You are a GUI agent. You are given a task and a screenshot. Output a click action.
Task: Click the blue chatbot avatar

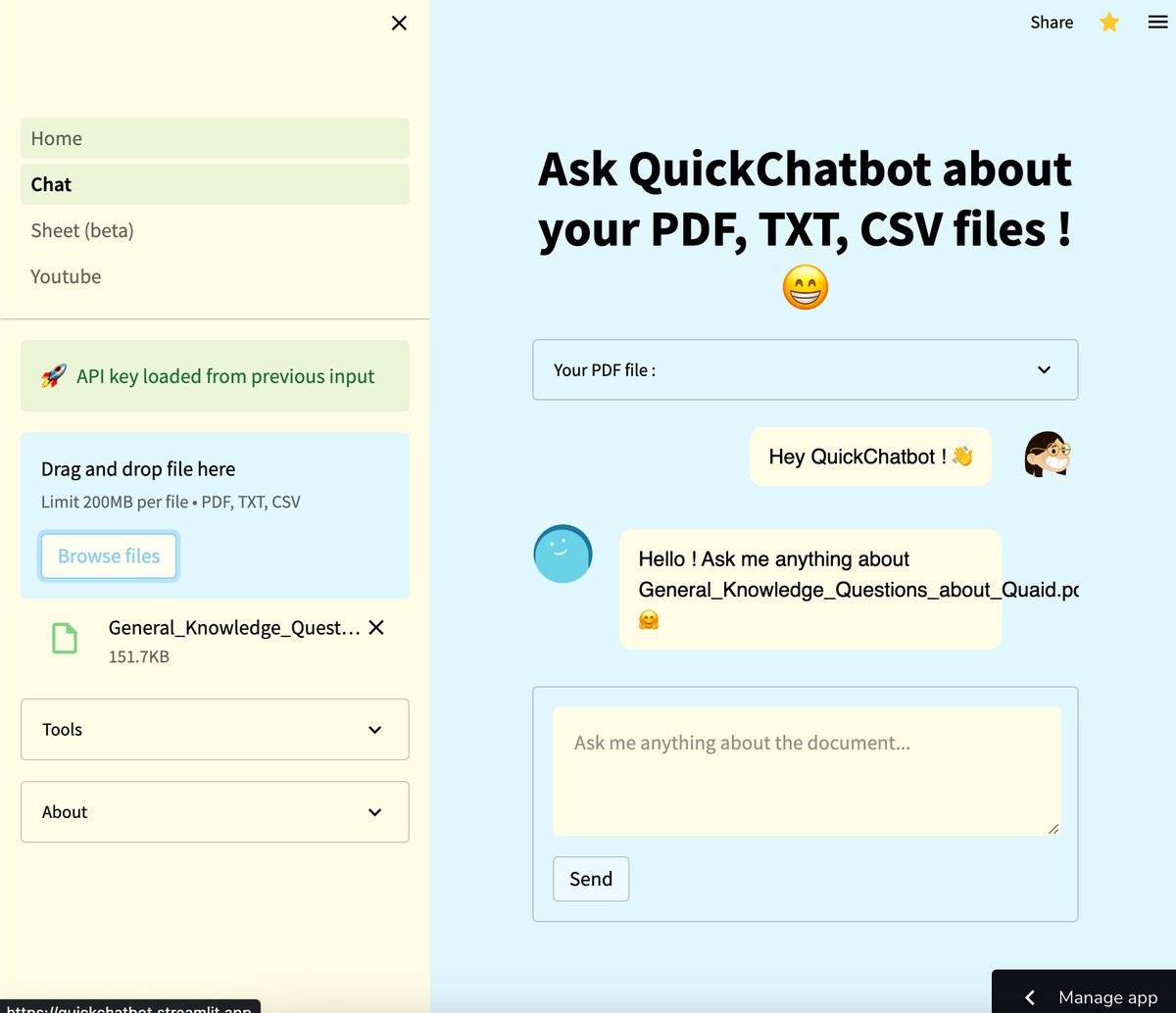pyautogui.click(x=563, y=554)
